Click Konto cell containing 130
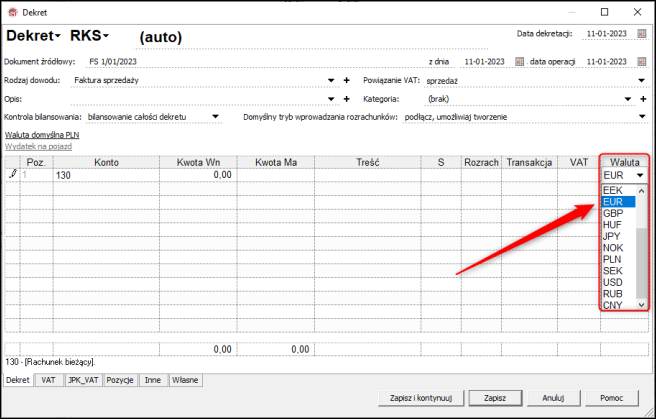 (106, 175)
